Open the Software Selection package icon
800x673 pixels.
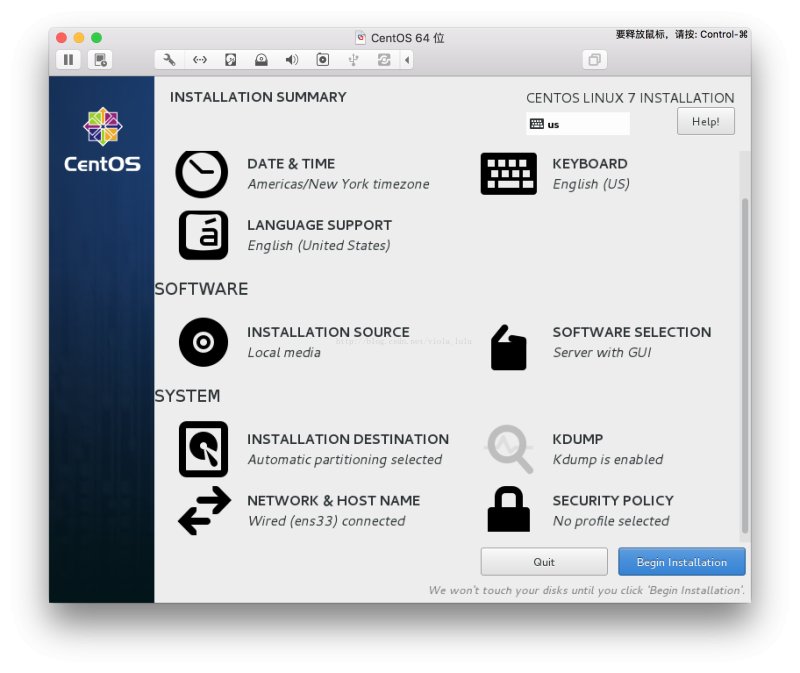click(x=508, y=347)
